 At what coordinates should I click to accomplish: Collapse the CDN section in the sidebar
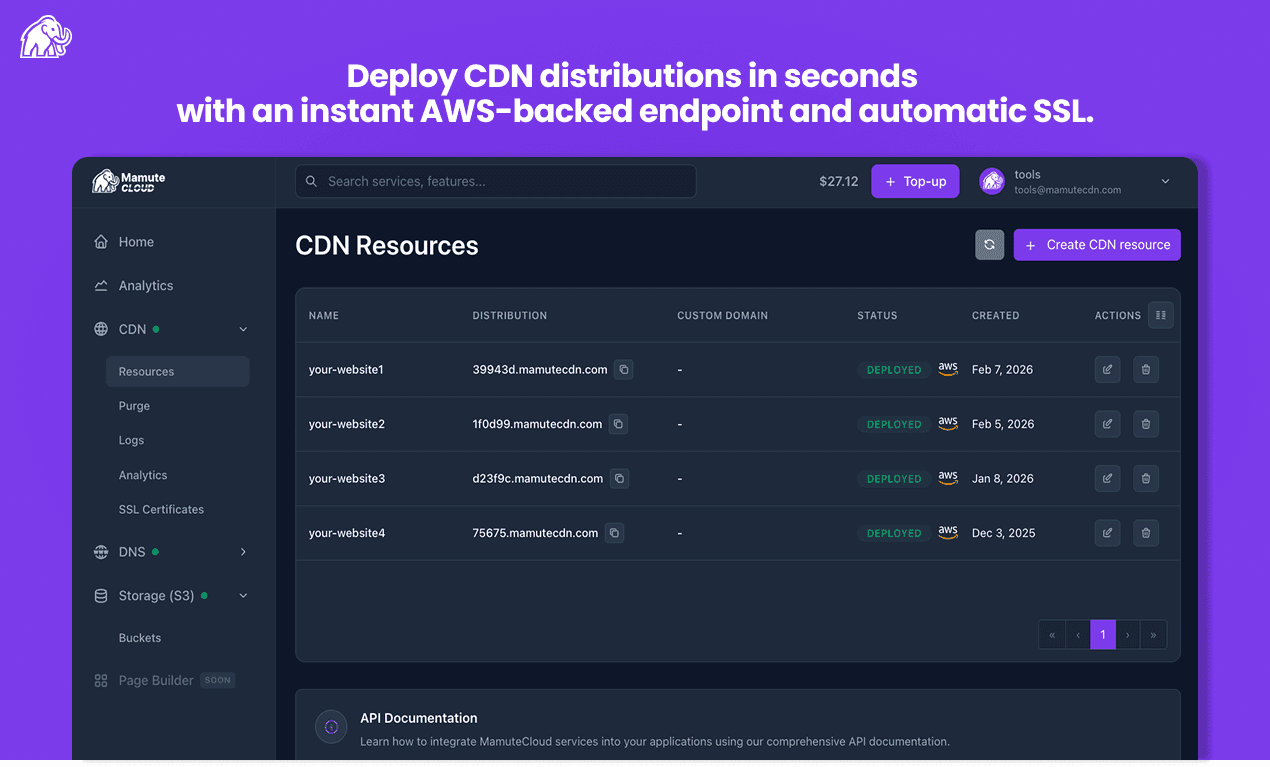tap(242, 328)
